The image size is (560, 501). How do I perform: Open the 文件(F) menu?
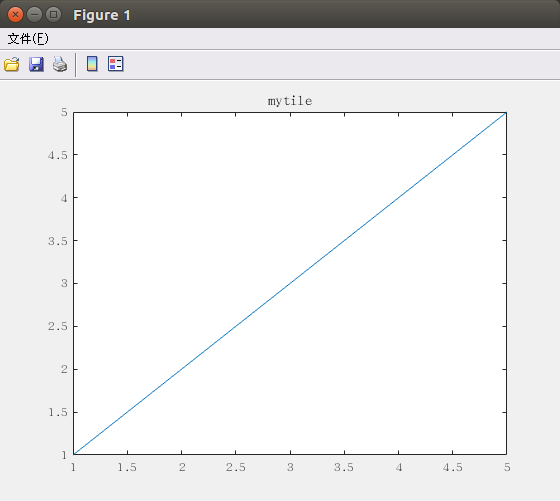(28, 39)
